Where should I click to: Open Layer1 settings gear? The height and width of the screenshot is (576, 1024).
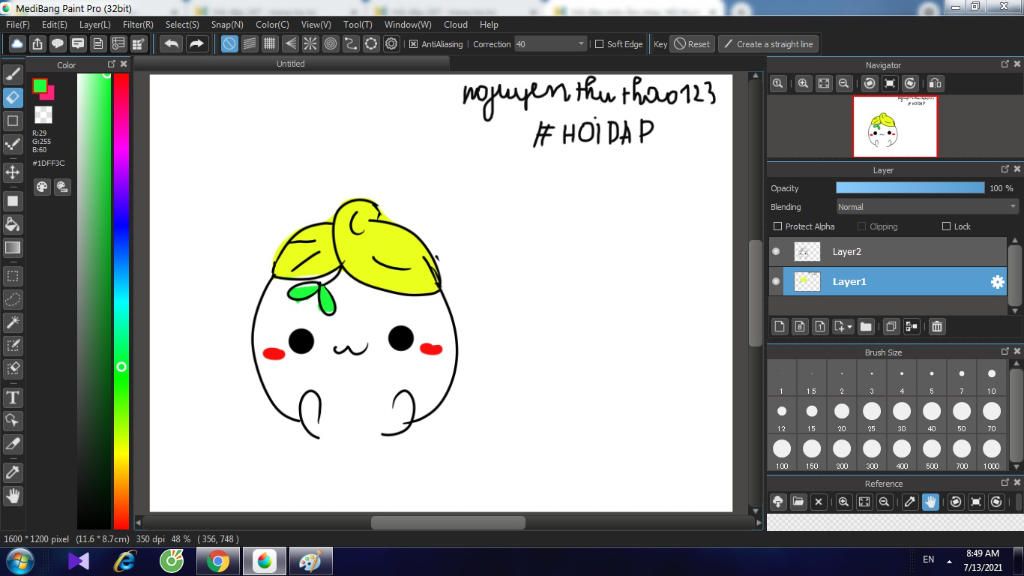[x=997, y=281]
